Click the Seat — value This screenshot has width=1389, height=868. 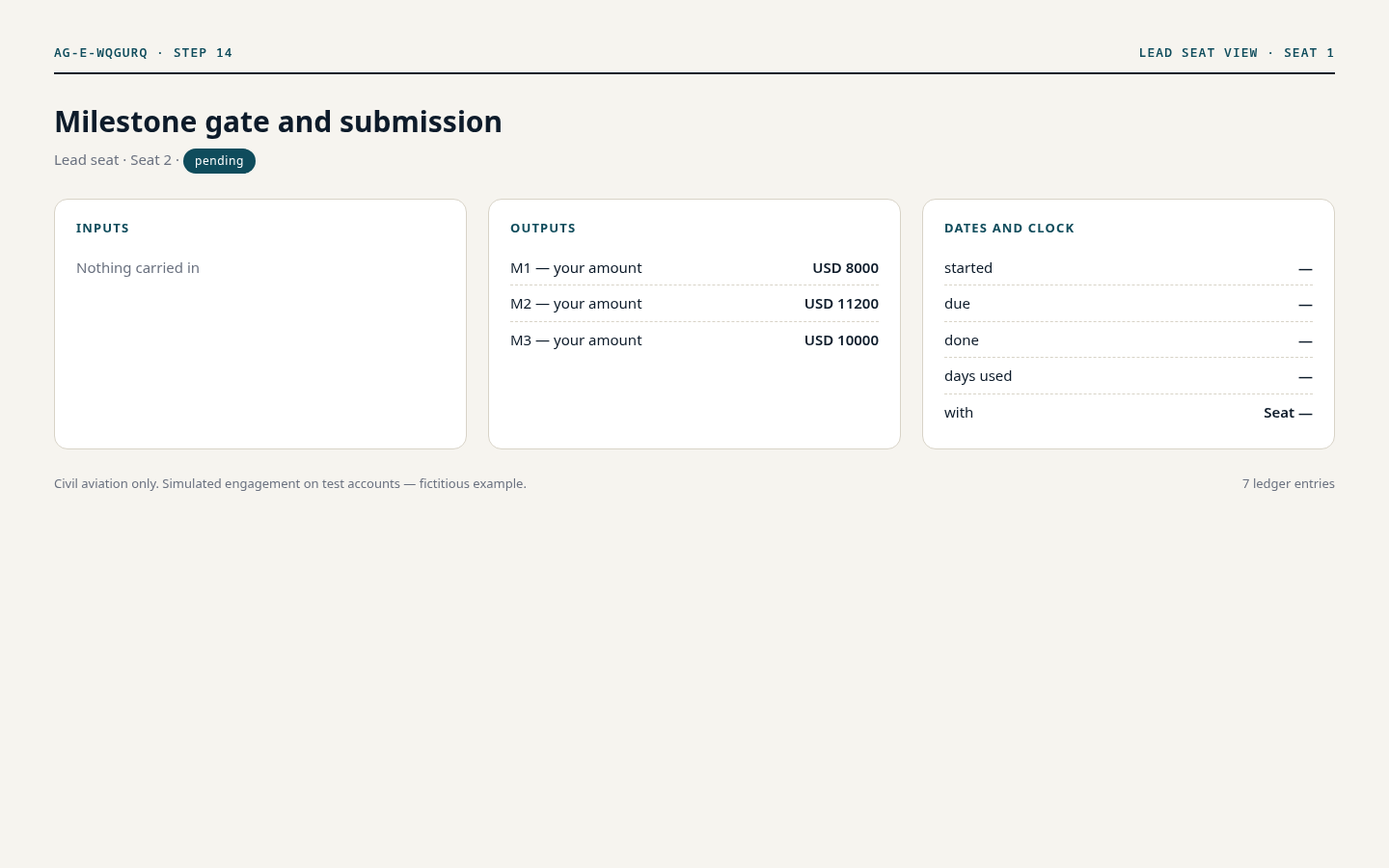1288,413
